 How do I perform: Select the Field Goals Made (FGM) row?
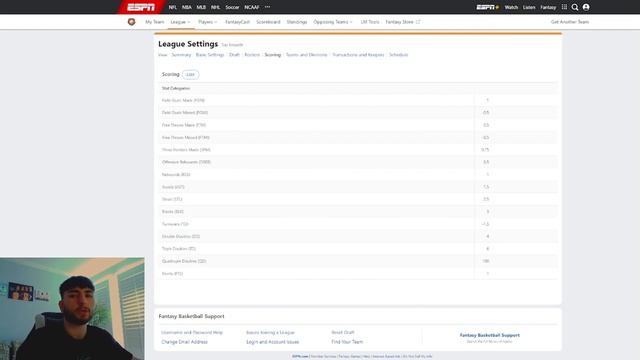358,100
